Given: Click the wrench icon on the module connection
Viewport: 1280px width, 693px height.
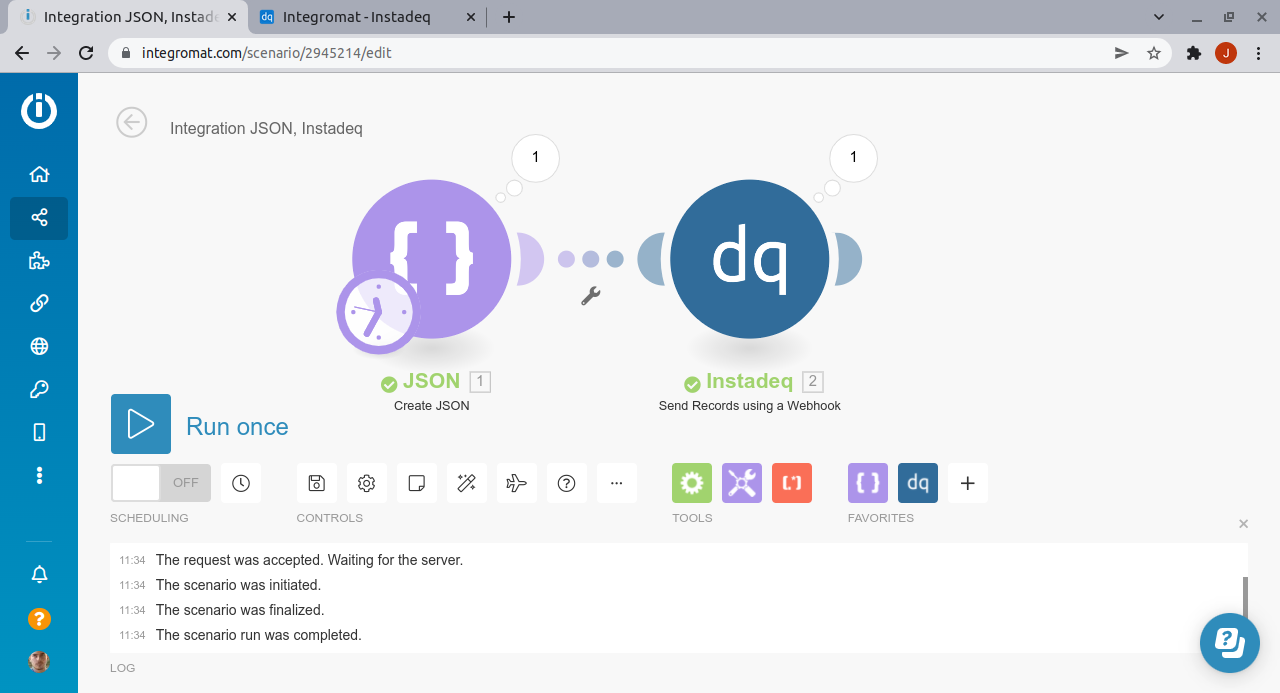Looking at the screenshot, I should click(x=590, y=295).
